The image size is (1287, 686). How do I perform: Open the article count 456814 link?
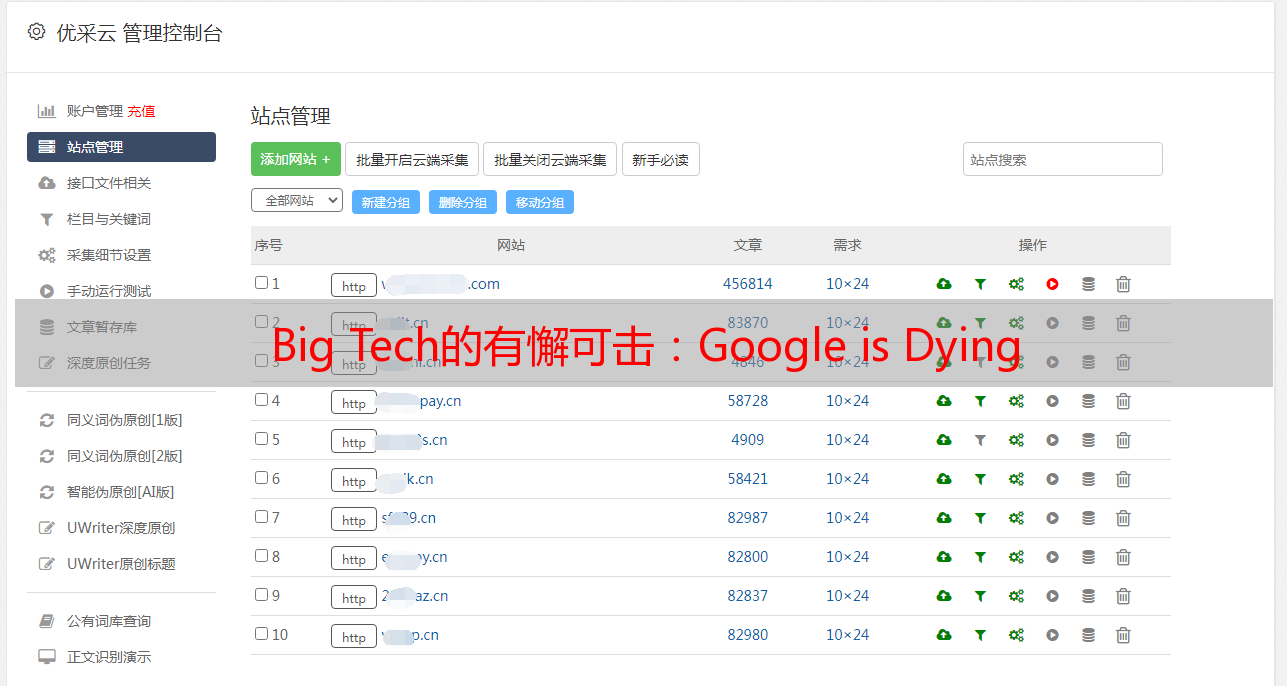[747, 284]
